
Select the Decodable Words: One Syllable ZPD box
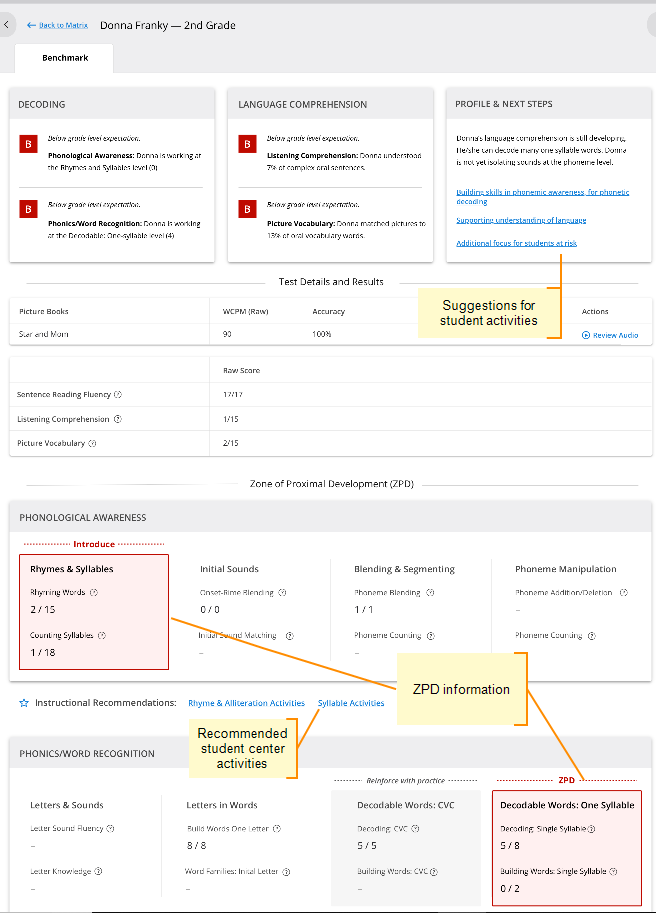coord(567,845)
